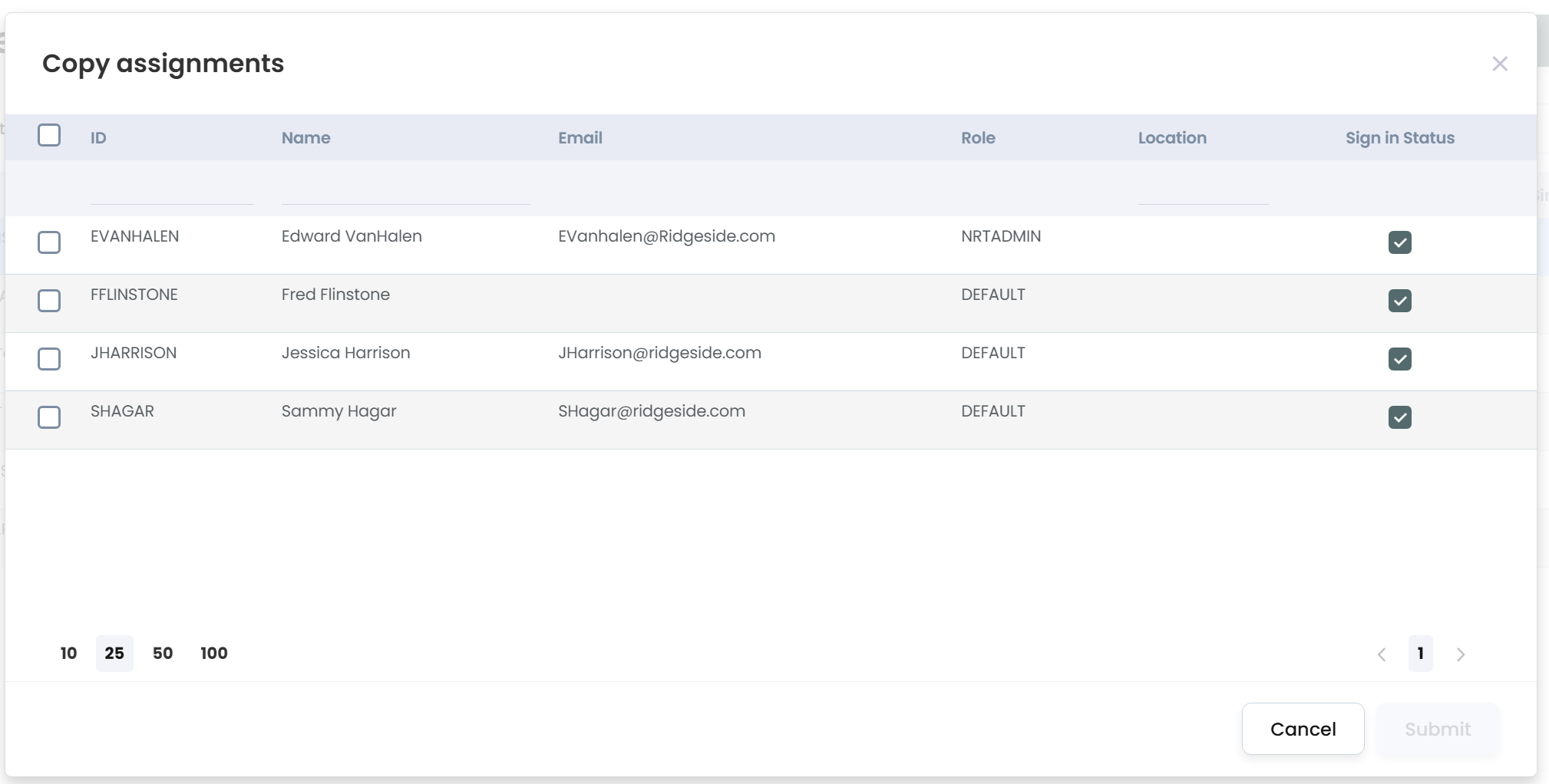Click the EVANHALEN ID cell

pos(134,236)
